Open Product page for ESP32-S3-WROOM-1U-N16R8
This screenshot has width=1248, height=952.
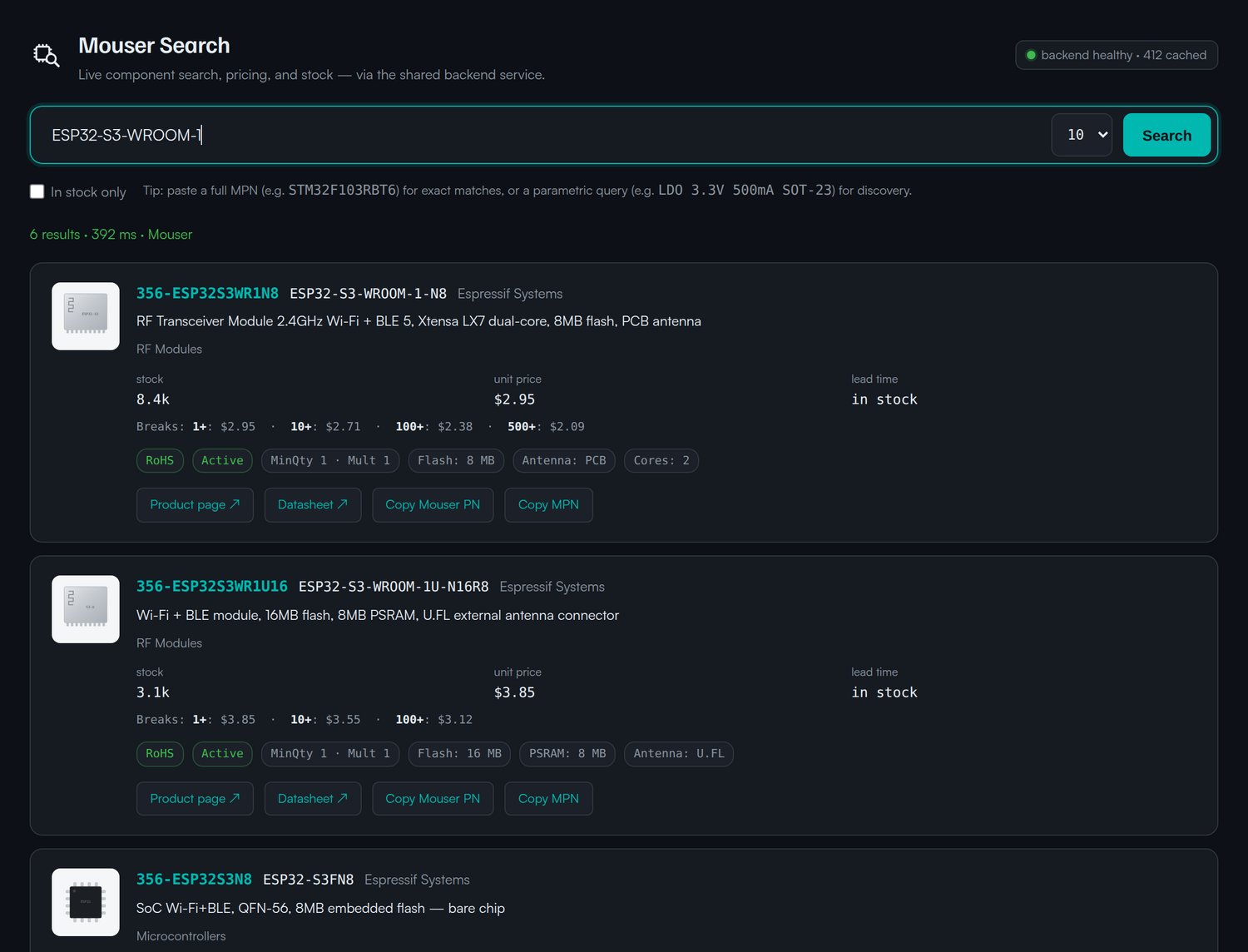coord(195,799)
